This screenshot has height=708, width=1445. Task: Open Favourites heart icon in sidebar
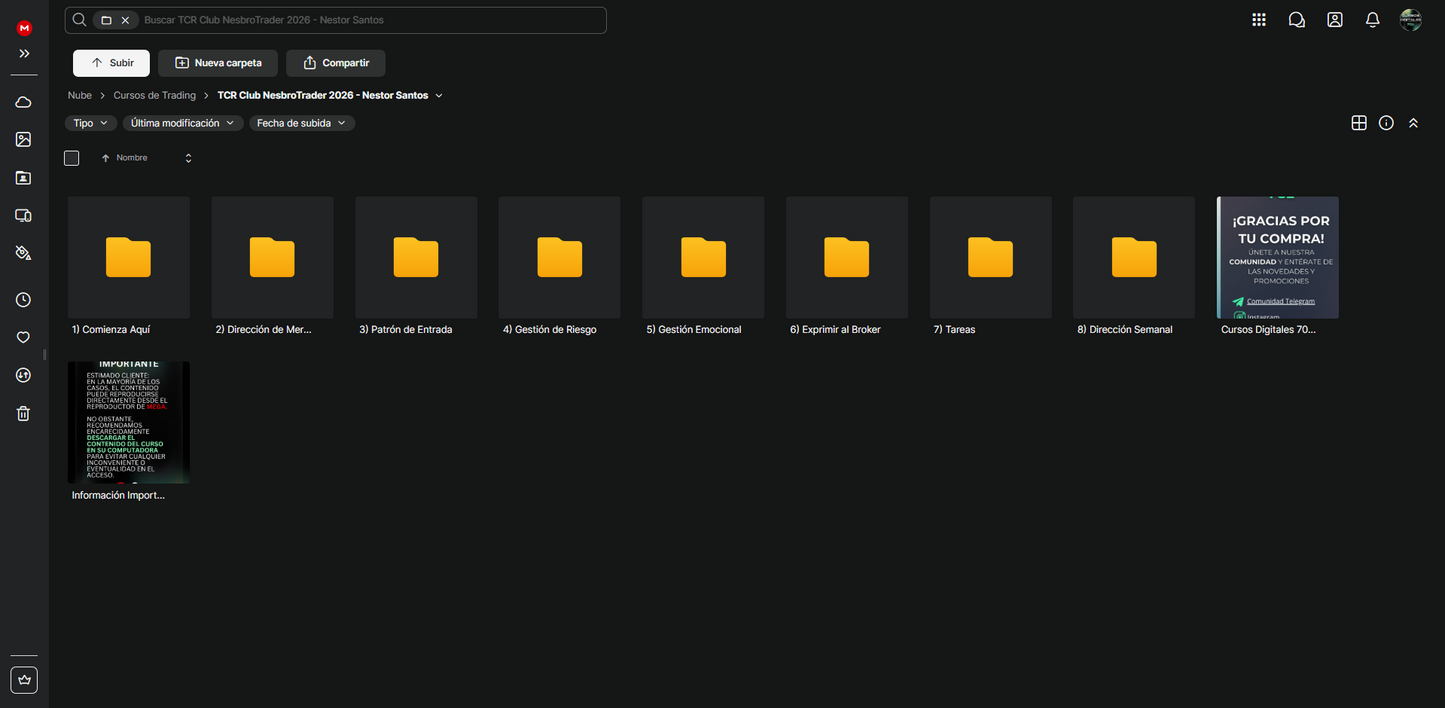pos(23,338)
